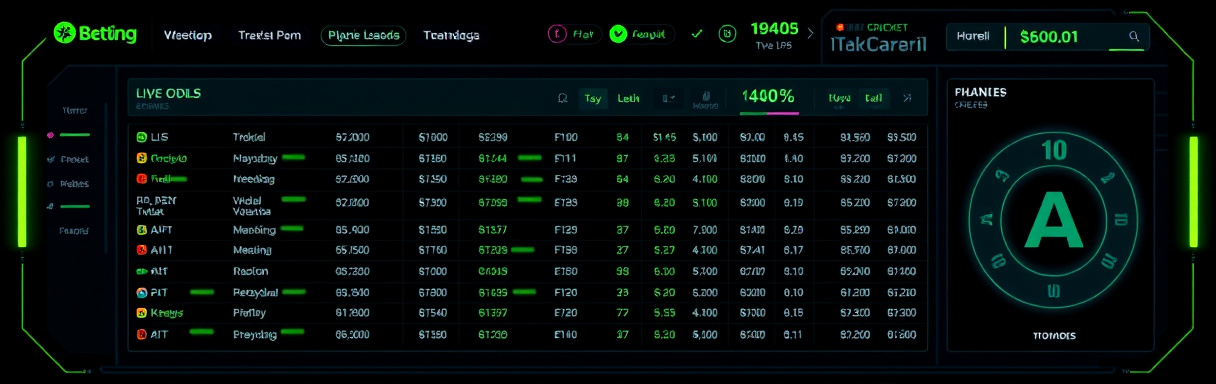
Task: Click the Eall button
Action: click(874, 98)
